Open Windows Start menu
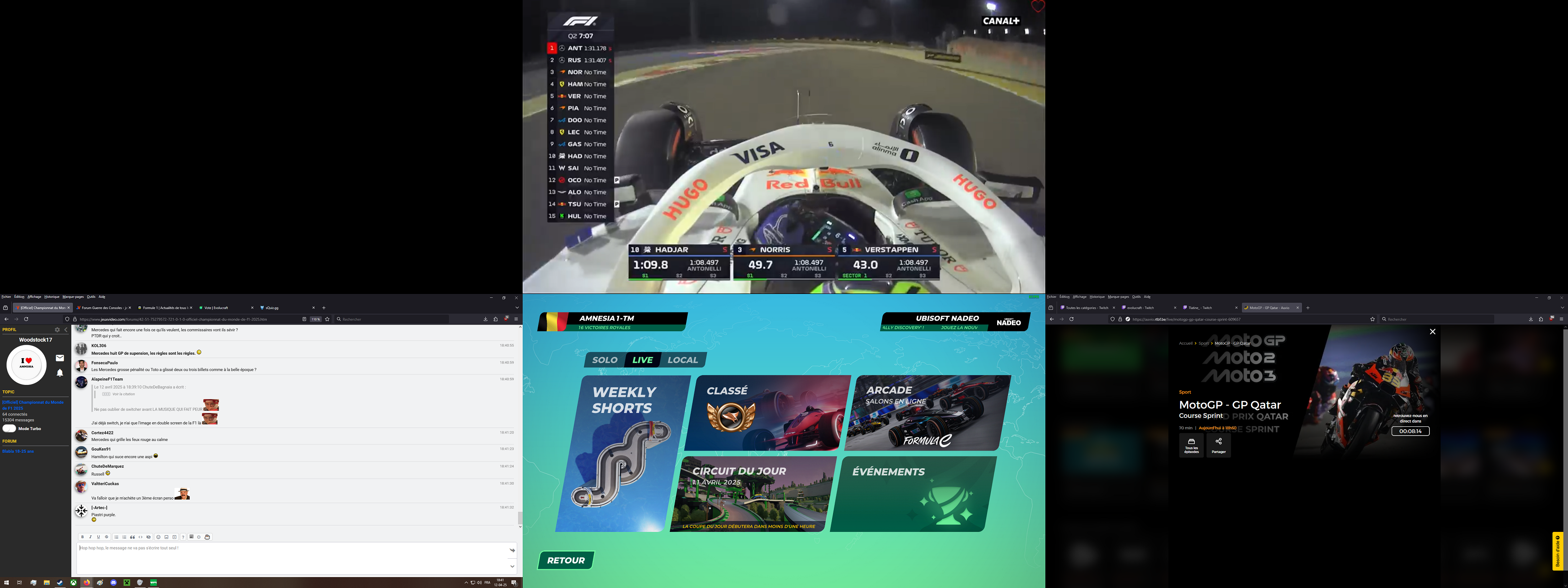This screenshot has width=1568, height=588. (7, 583)
